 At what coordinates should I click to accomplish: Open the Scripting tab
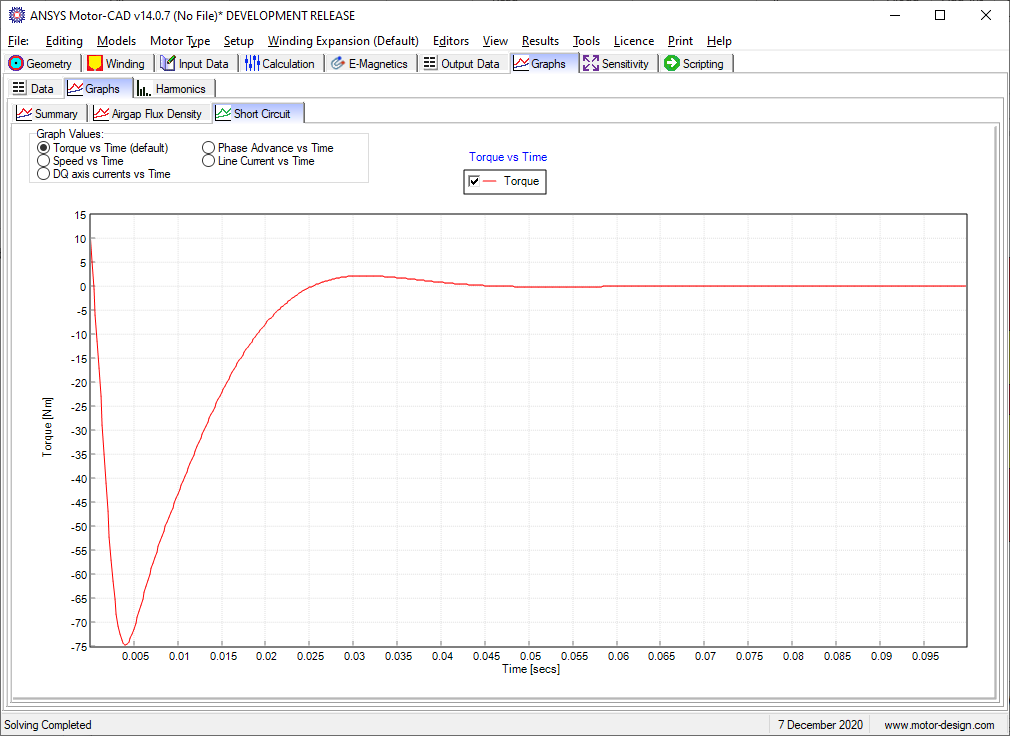coord(694,63)
